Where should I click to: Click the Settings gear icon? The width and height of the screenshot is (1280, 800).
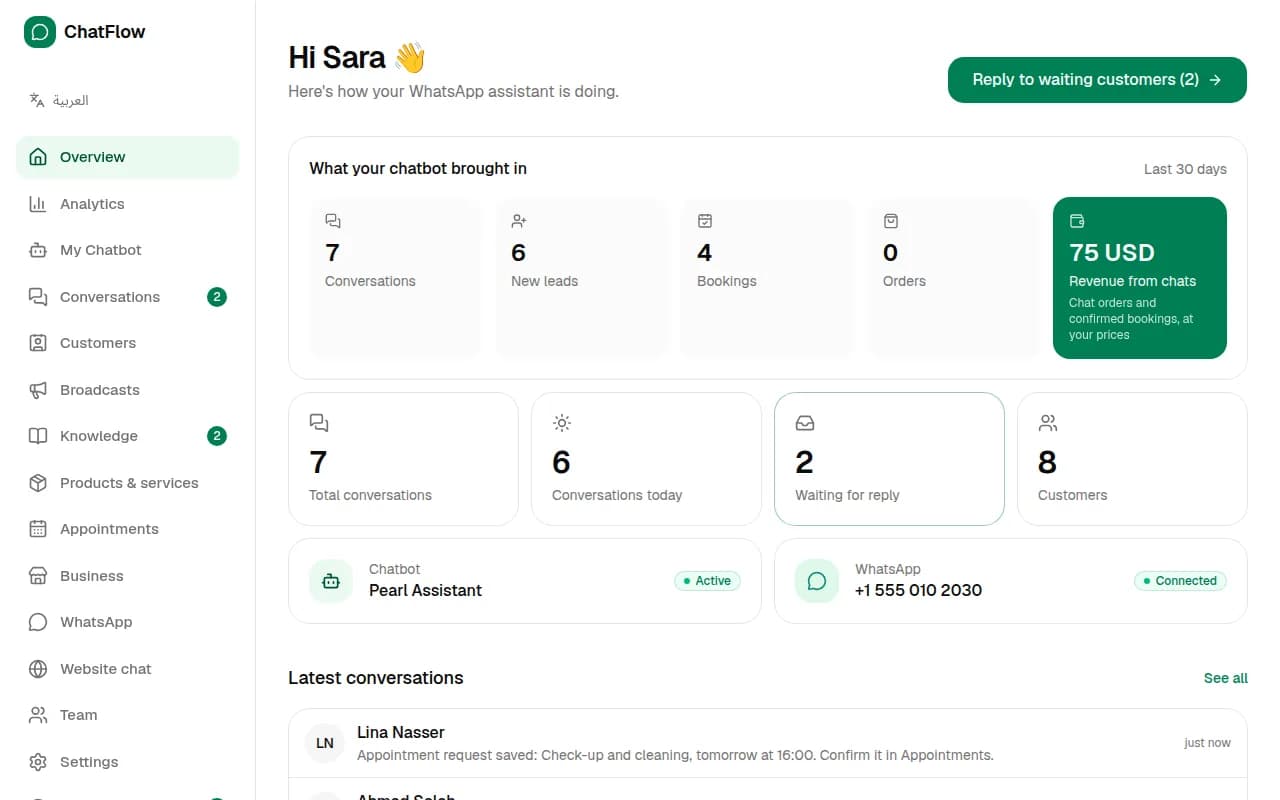point(38,762)
